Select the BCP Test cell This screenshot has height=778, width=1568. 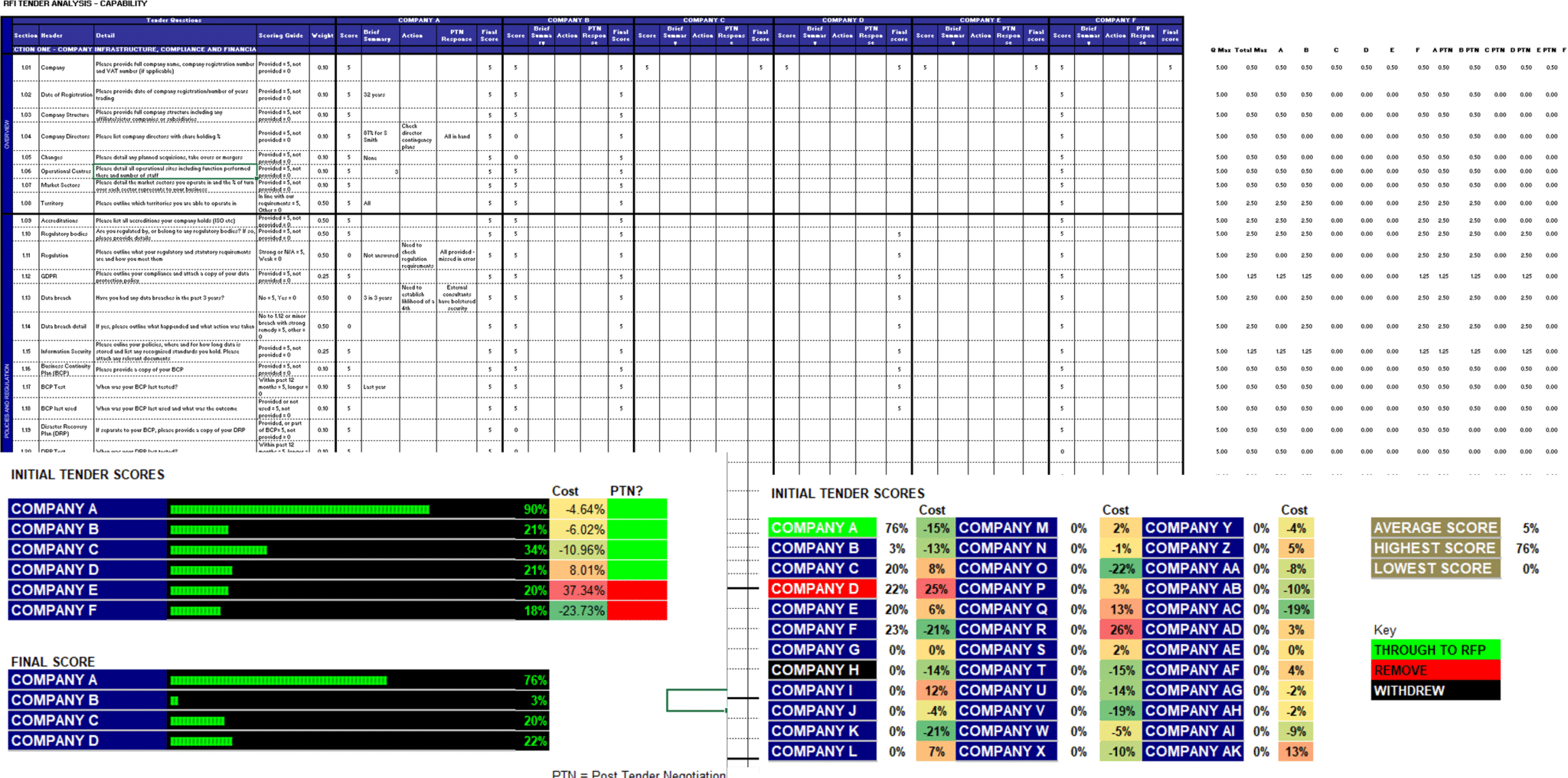pyautogui.click(x=66, y=387)
